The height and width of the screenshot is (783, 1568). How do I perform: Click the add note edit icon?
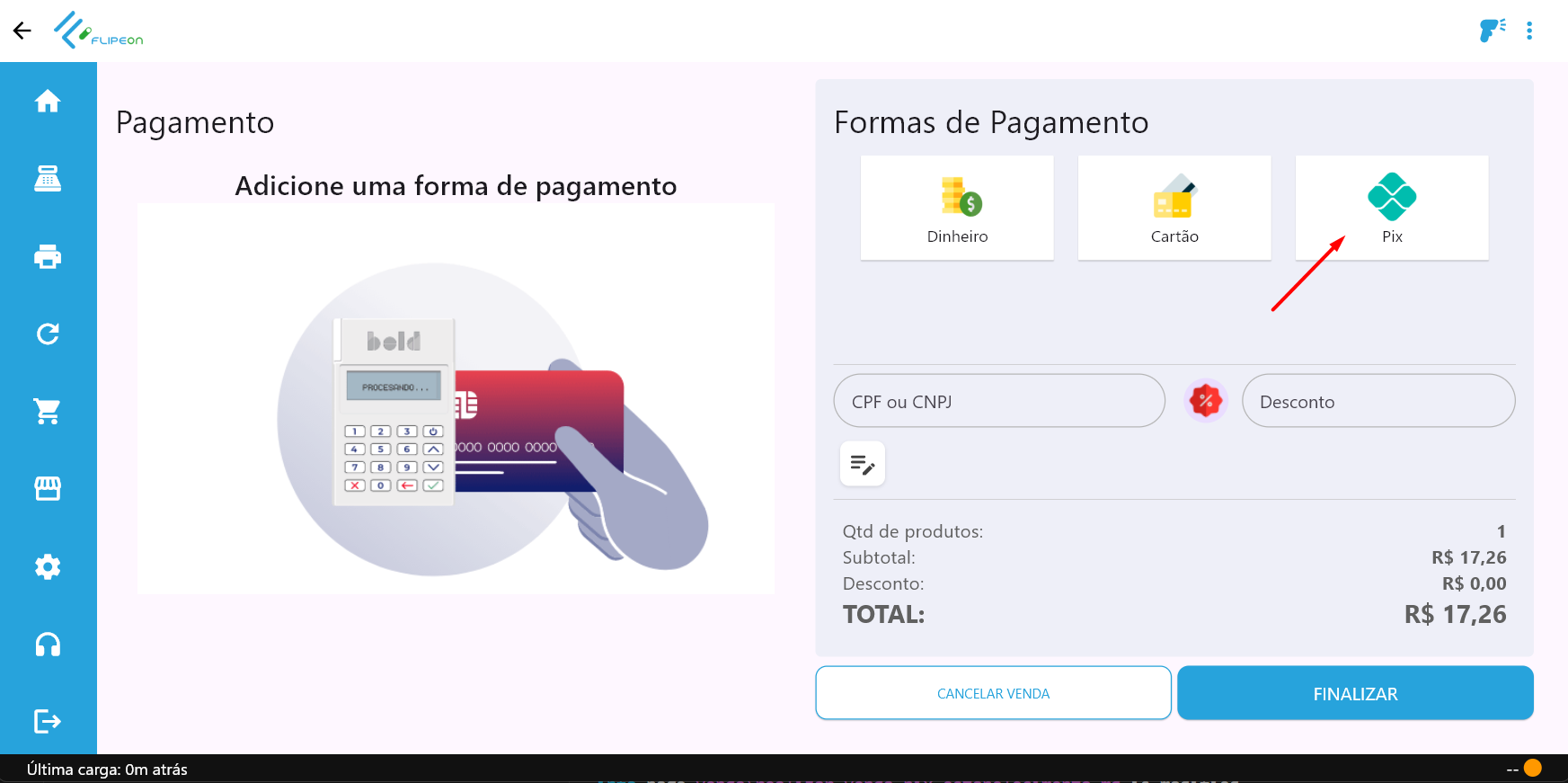point(863,464)
